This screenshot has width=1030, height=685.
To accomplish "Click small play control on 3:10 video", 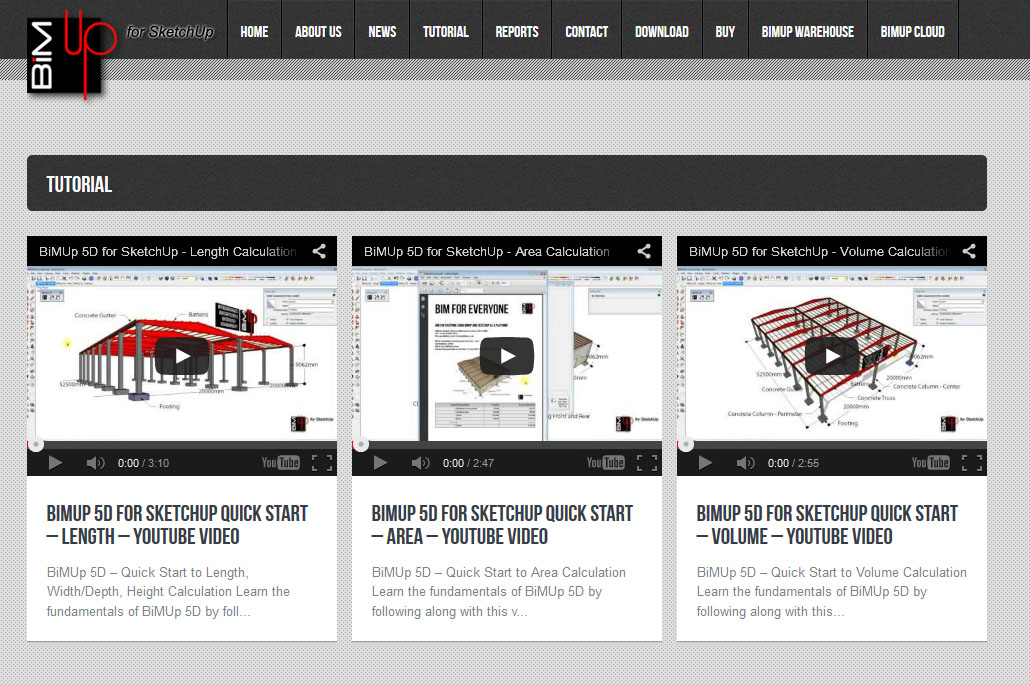I will [55, 463].
